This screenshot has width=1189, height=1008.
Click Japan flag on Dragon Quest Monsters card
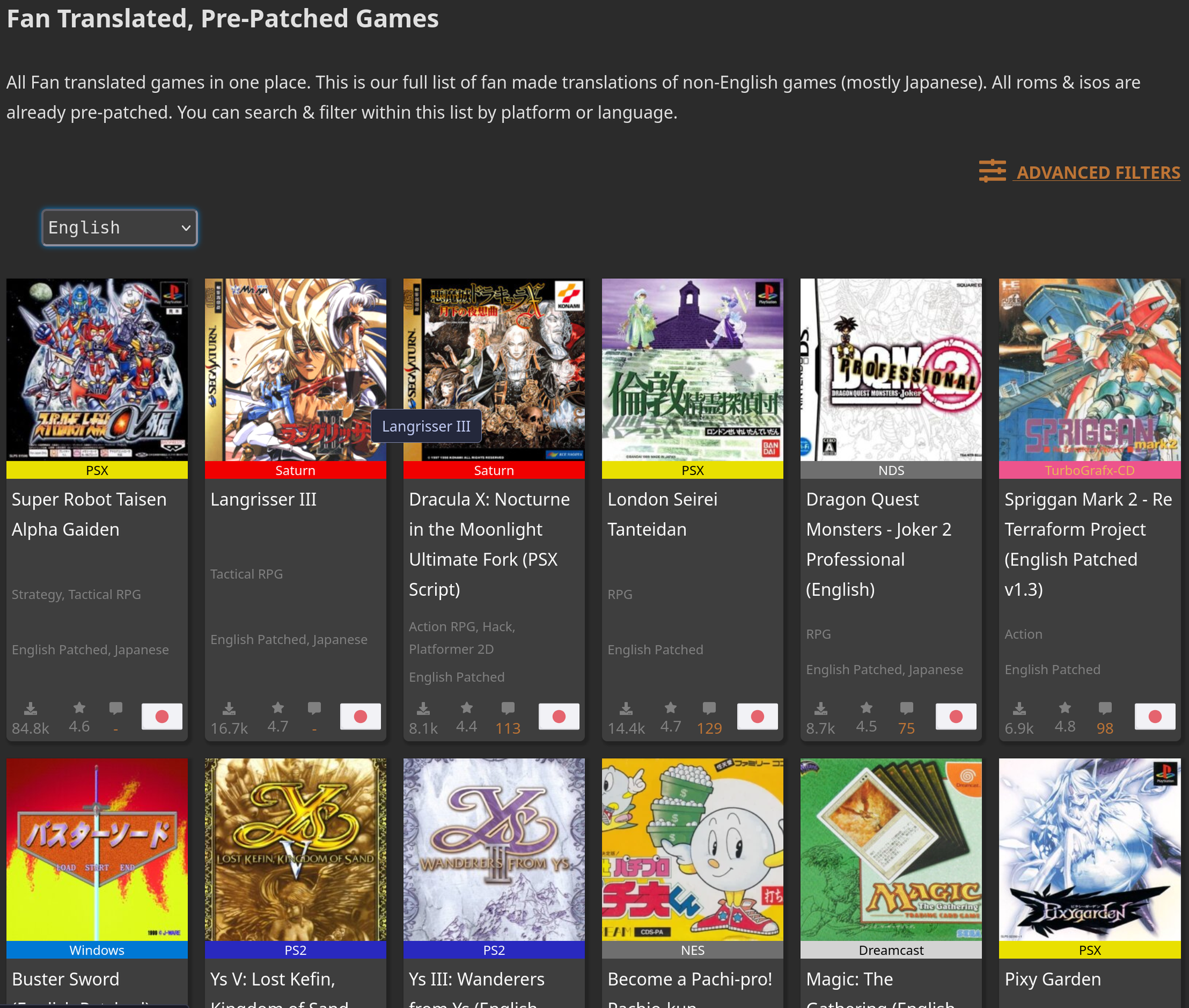(956, 716)
